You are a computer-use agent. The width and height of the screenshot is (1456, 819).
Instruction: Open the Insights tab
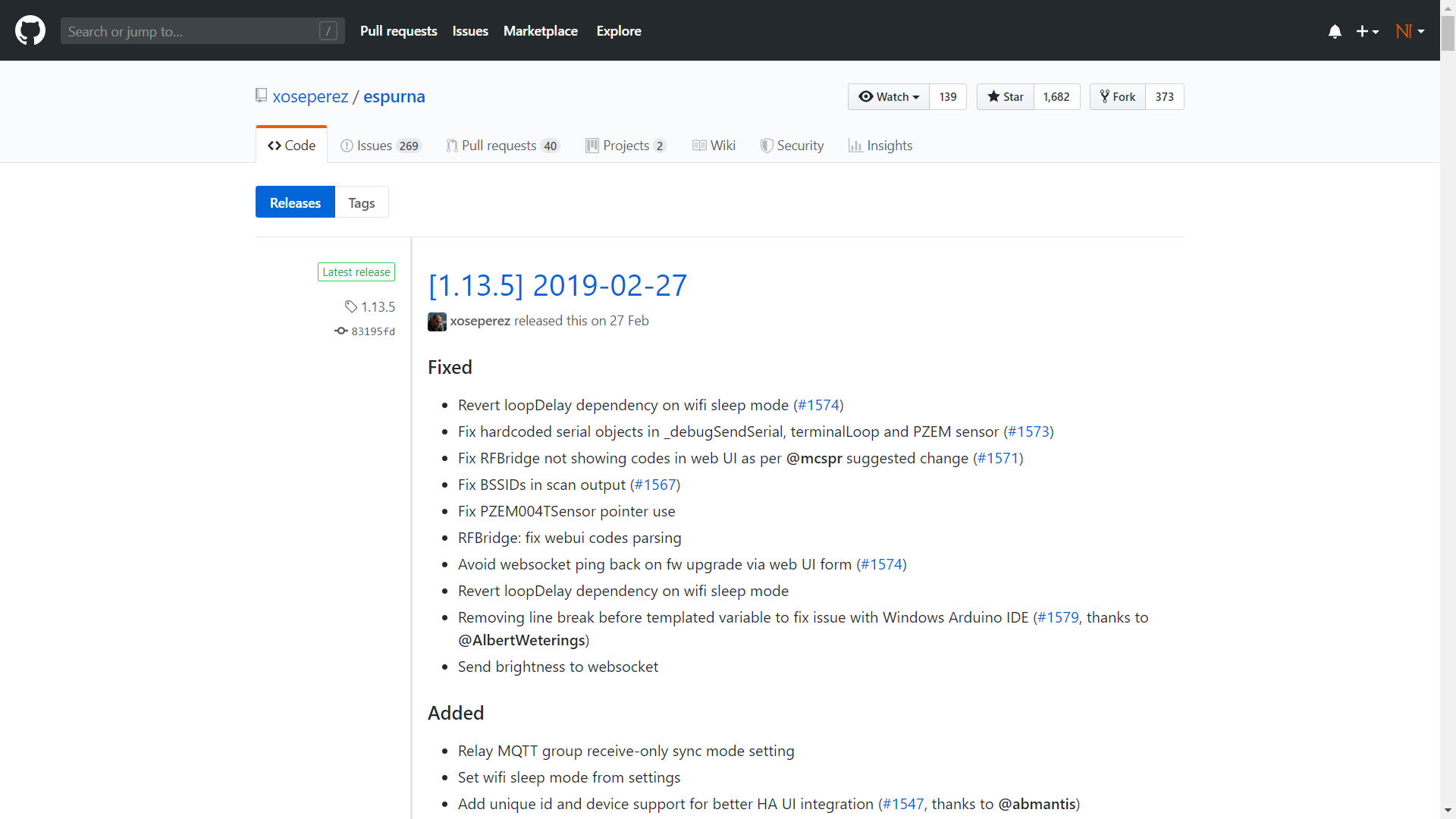[x=880, y=146]
